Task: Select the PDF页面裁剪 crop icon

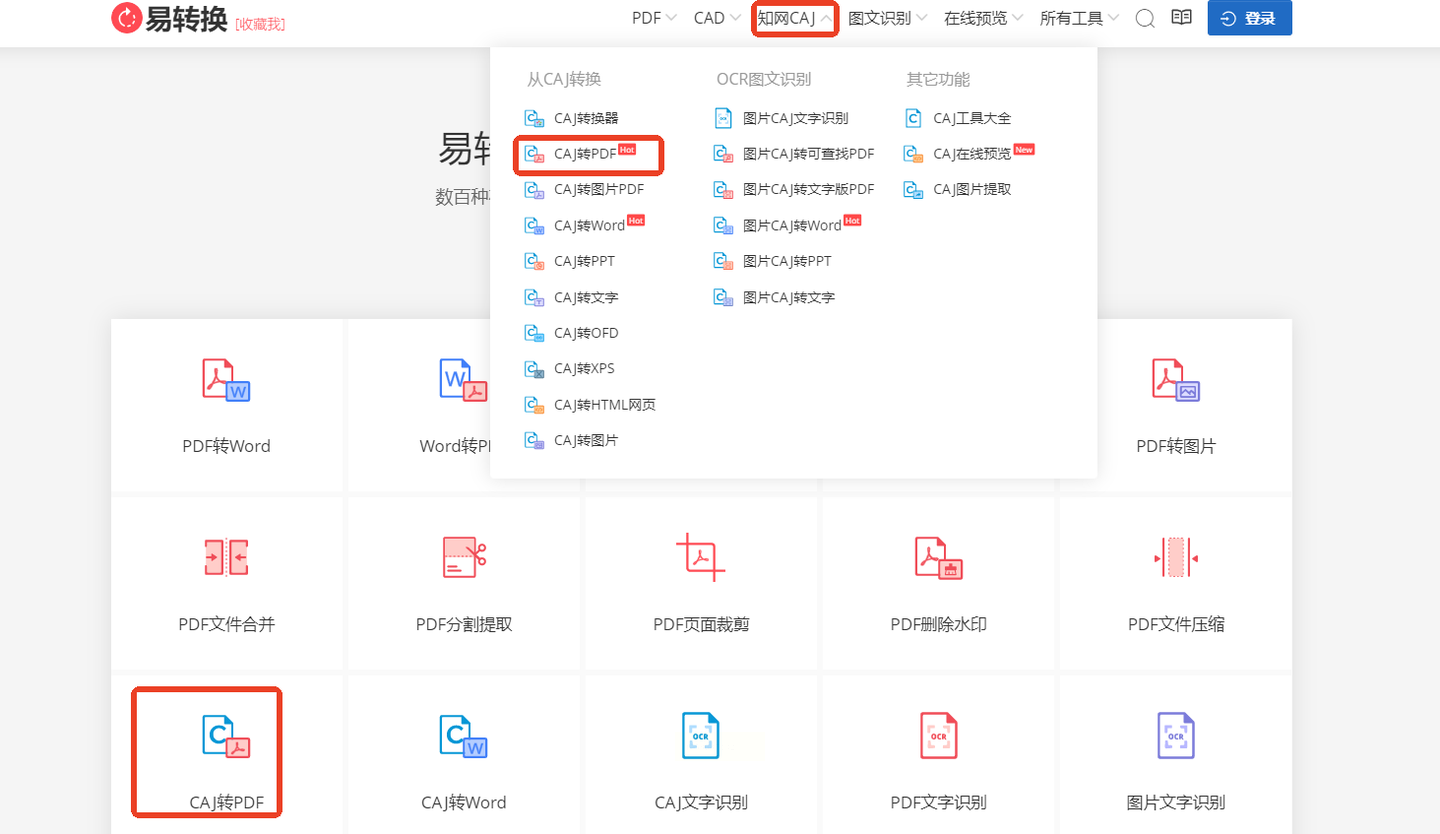Action: pyautogui.click(x=701, y=557)
